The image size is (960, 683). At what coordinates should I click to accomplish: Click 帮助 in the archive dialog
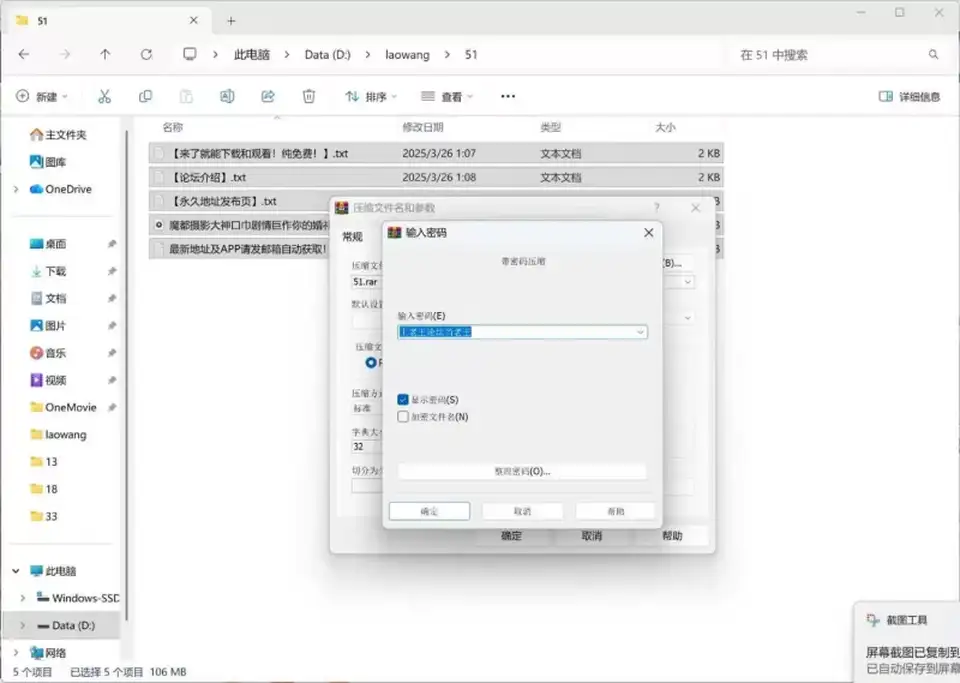coord(672,536)
